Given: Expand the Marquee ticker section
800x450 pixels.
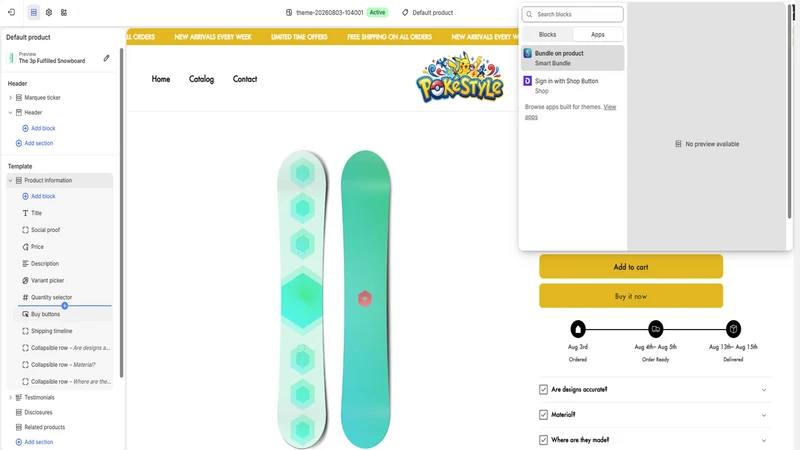Looking at the screenshot, I should click(x=10, y=97).
